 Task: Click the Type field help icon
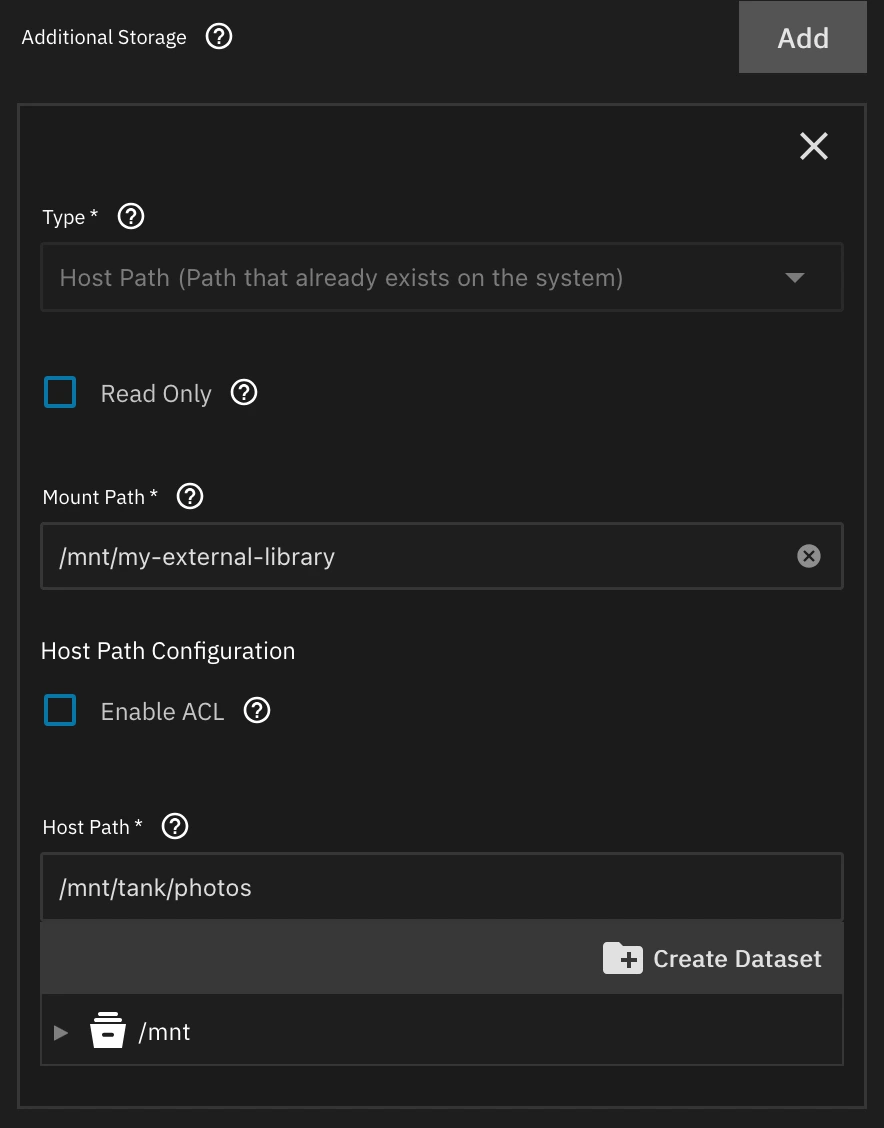coord(130,216)
